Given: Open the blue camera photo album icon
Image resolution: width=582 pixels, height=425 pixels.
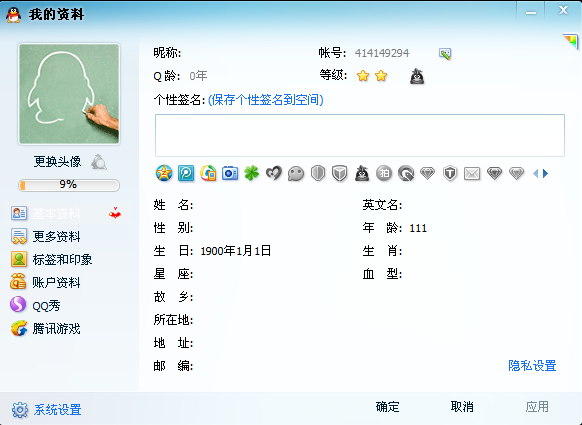Looking at the screenshot, I should tap(230, 173).
